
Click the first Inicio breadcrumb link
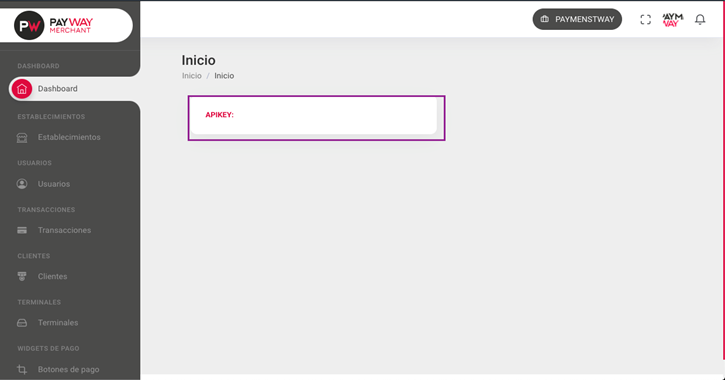[191, 76]
